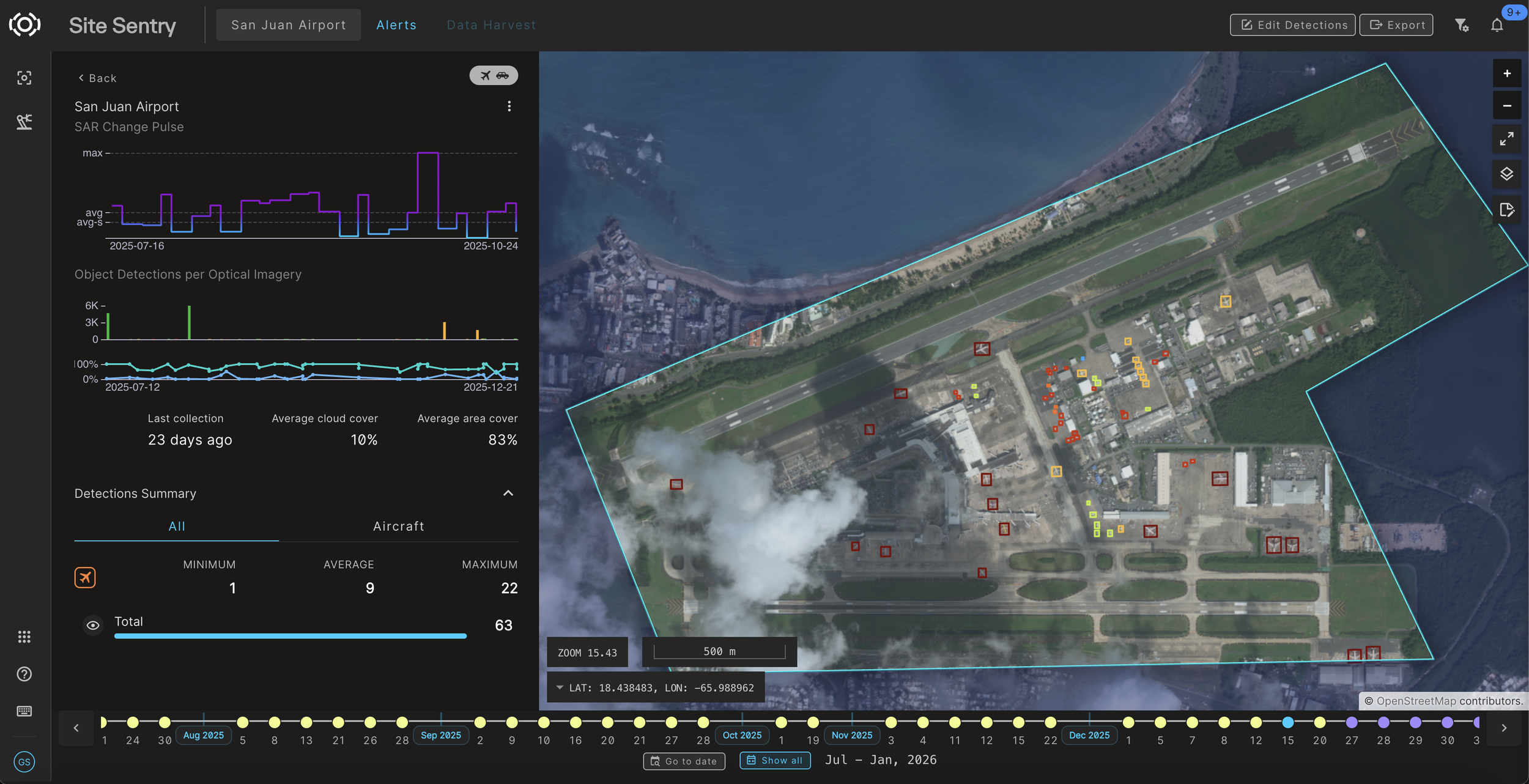Click the notifications bell icon
The image size is (1529, 784).
pos(1497,24)
